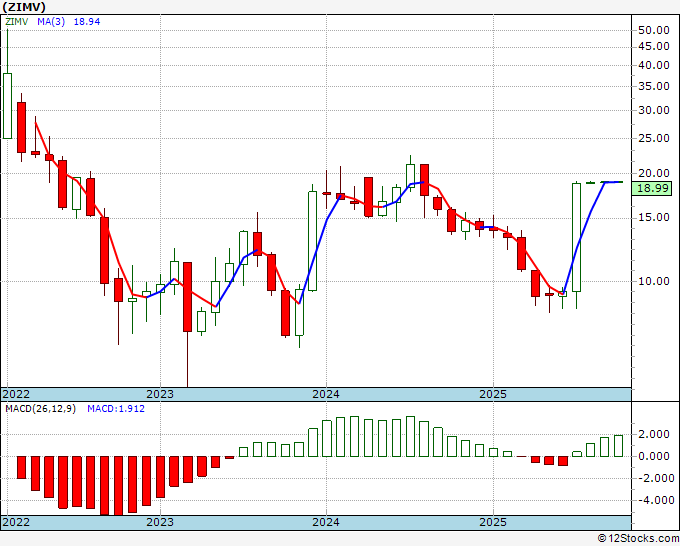Click the 35.00 price axis label
Screen dimensions: 680x546
[654, 86]
